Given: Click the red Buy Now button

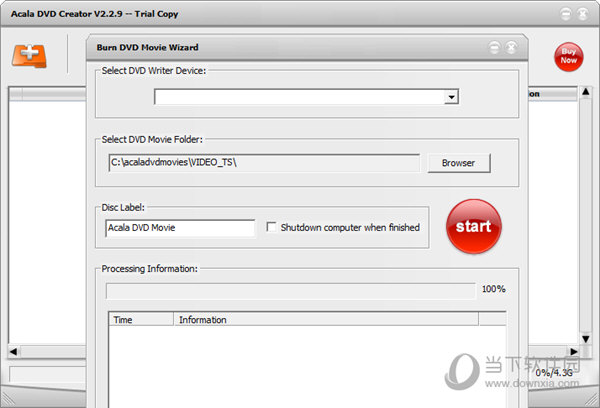Looking at the screenshot, I should (568, 57).
